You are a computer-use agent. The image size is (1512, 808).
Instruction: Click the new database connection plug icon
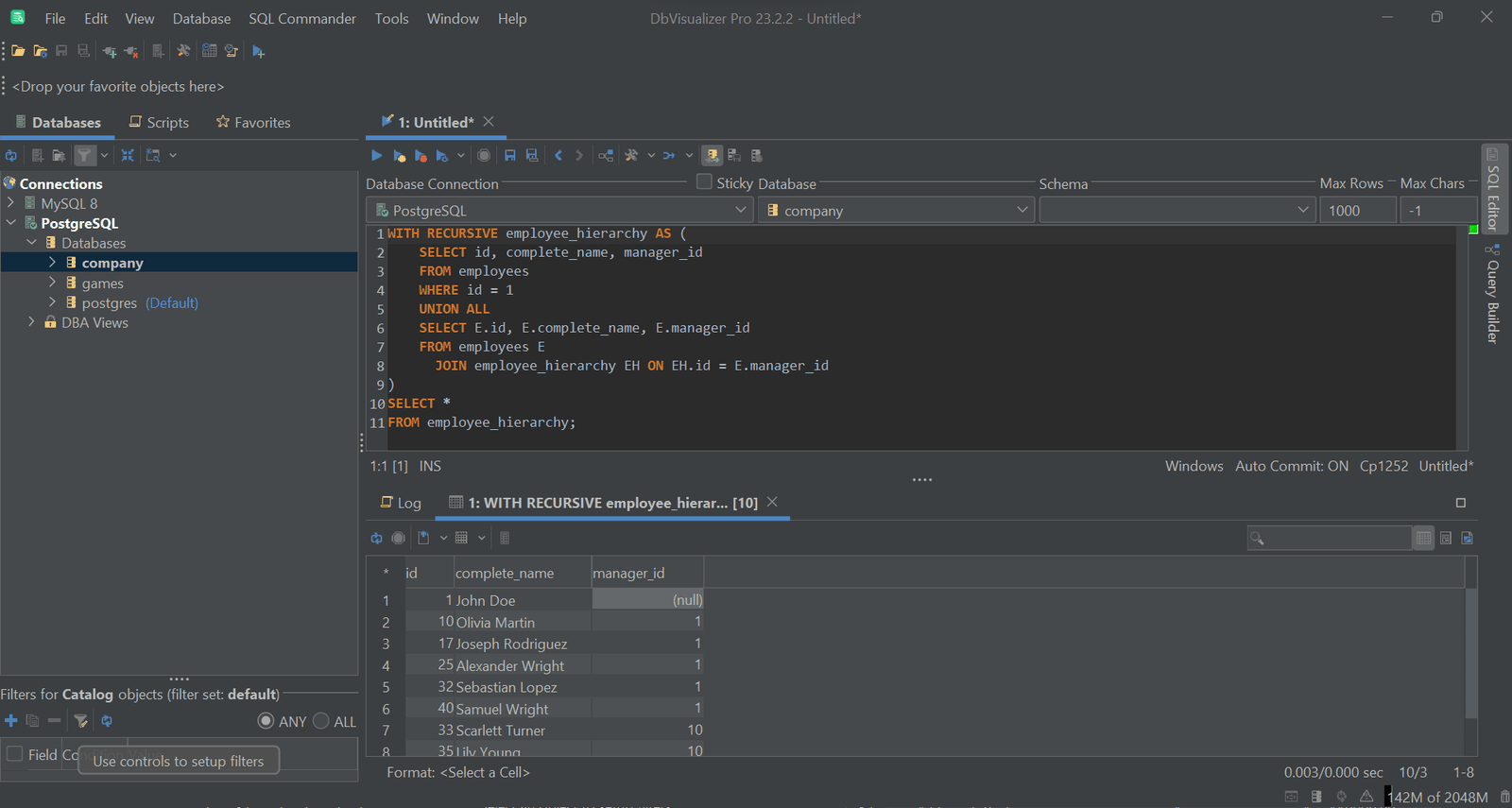pos(110,51)
